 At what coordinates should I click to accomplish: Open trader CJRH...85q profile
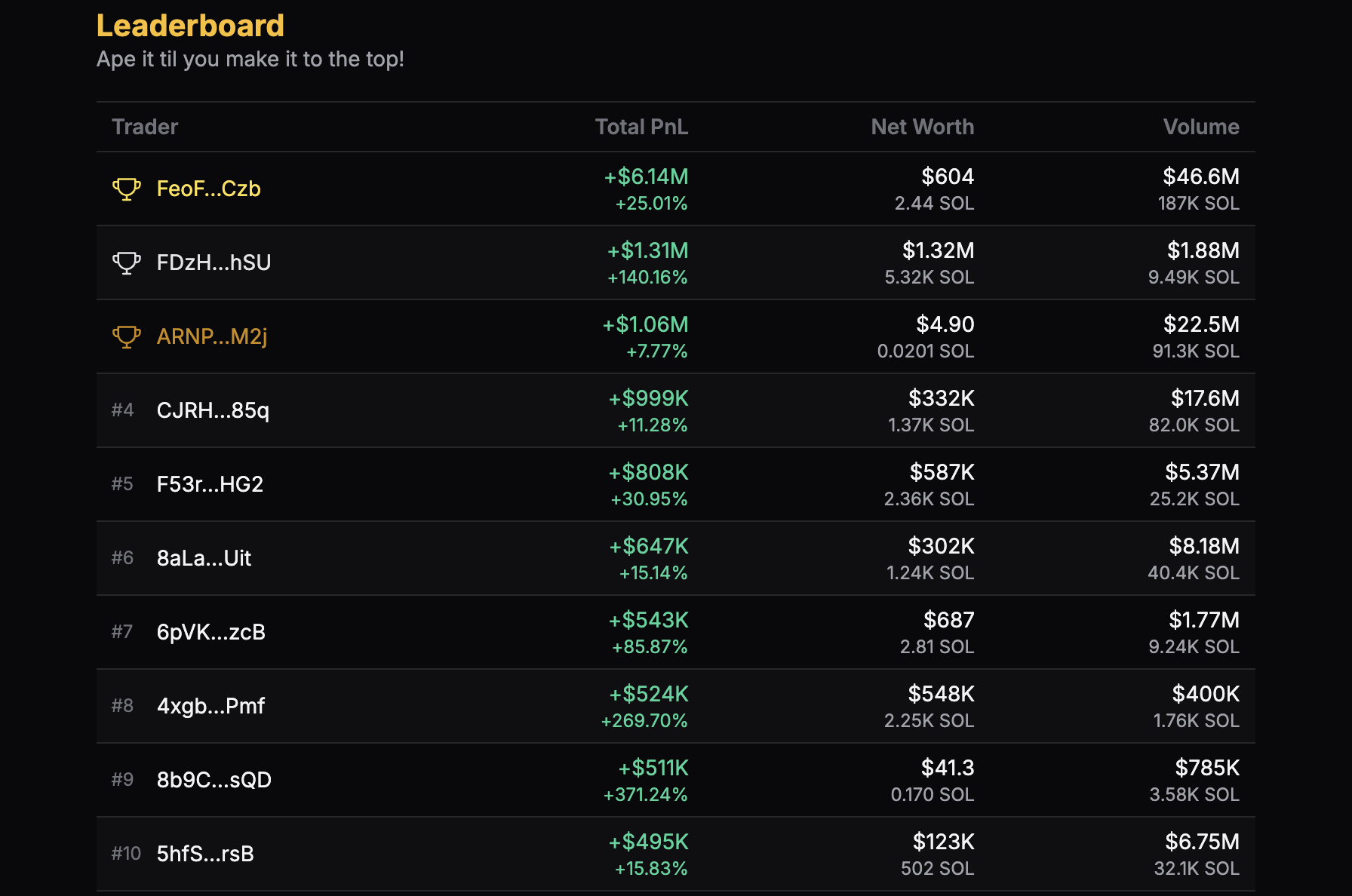click(213, 410)
